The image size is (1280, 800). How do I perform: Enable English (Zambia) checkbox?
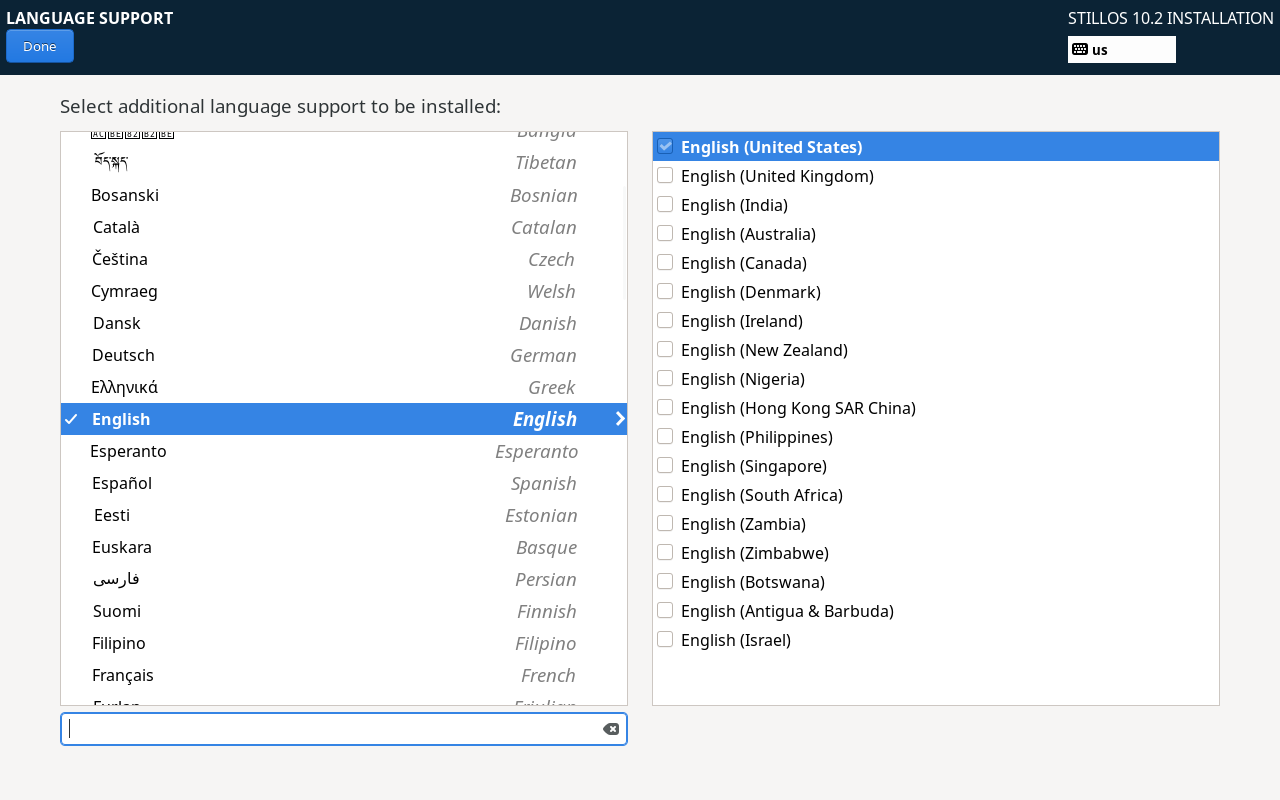coord(665,523)
